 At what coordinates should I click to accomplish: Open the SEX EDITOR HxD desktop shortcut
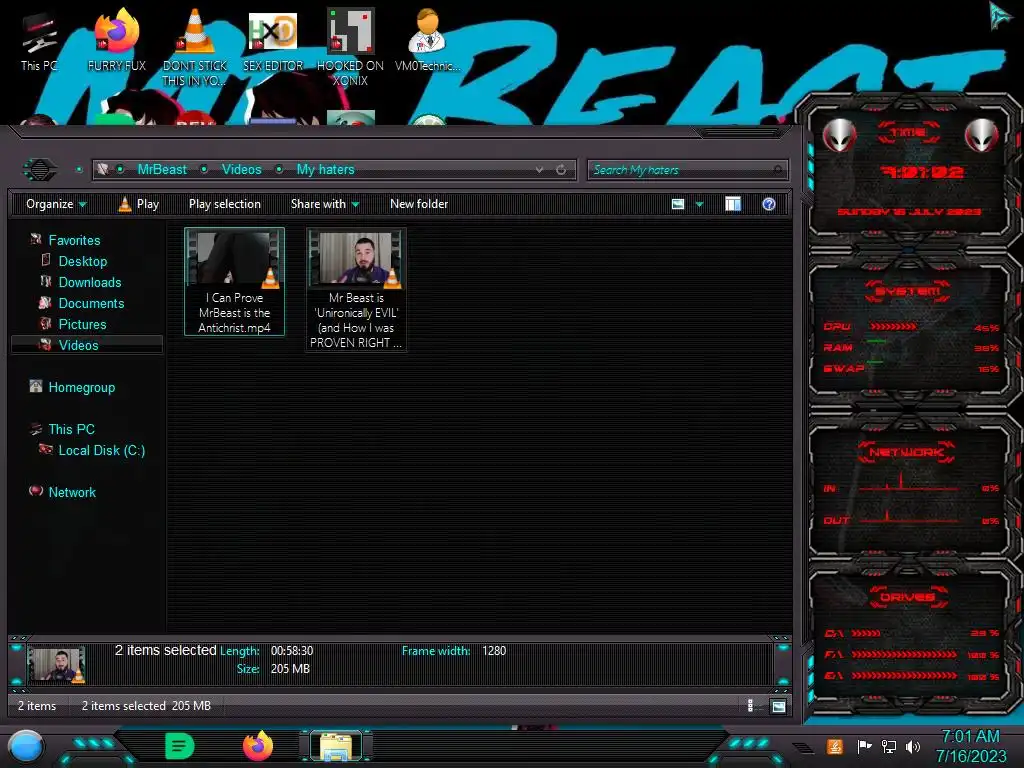pyautogui.click(x=273, y=40)
